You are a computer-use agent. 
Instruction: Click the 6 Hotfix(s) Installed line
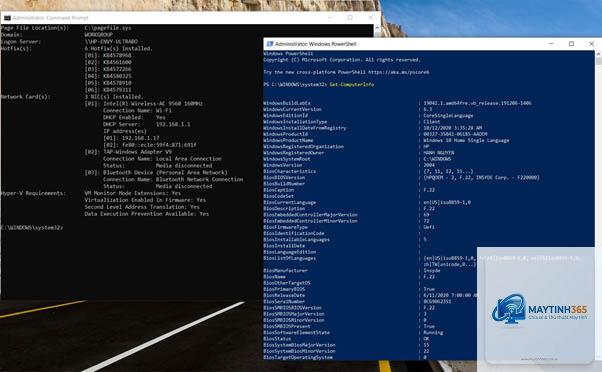coord(118,49)
